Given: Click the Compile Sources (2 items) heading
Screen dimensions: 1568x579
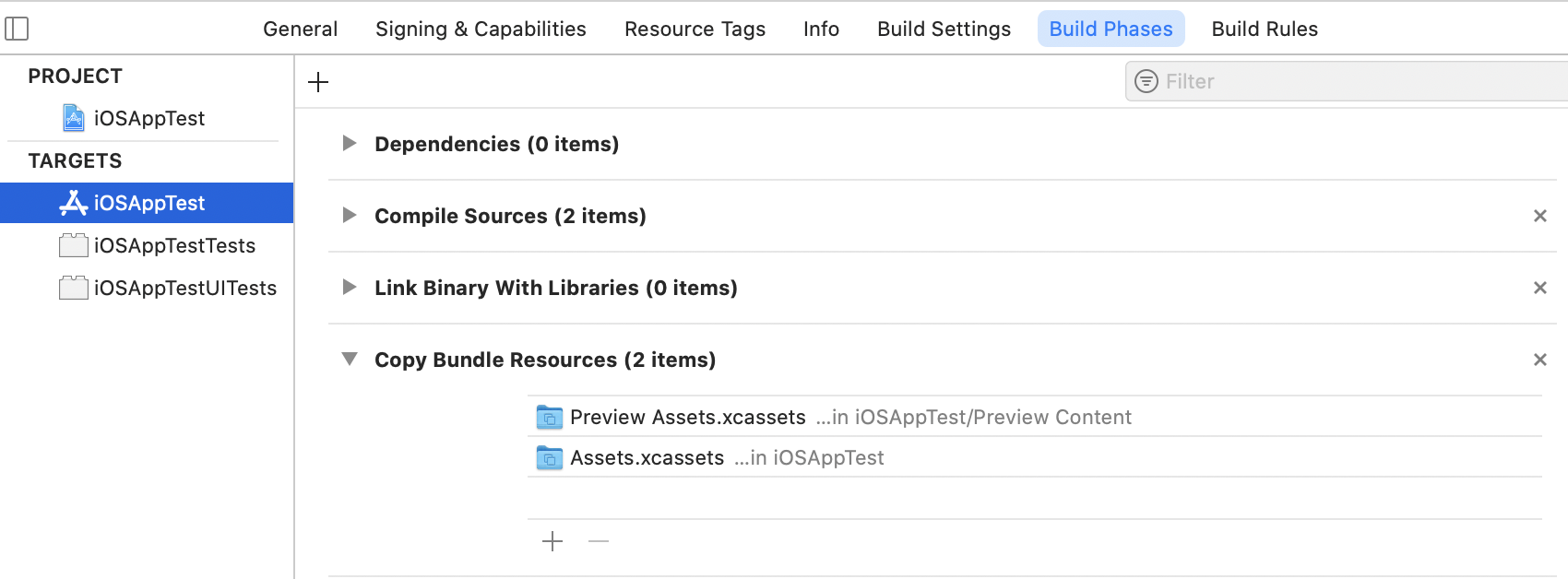Looking at the screenshot, I should 510,216.
